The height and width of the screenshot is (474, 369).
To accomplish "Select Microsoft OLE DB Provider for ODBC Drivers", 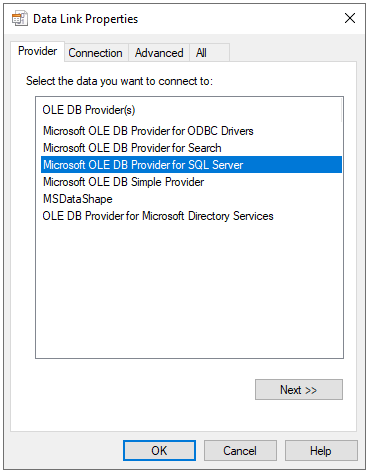I will [191, 131].
